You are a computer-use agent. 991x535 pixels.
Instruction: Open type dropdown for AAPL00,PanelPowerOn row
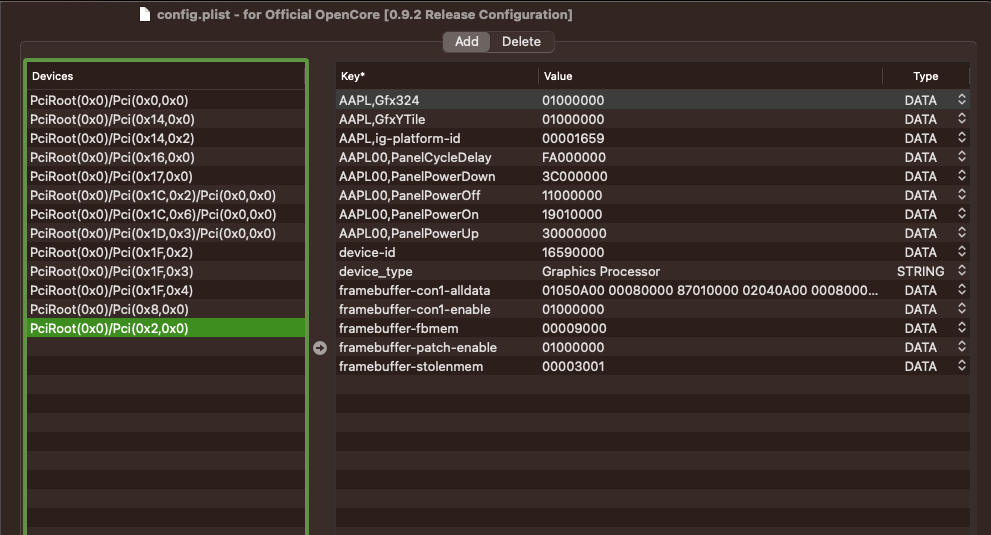(x=961, y=214)
